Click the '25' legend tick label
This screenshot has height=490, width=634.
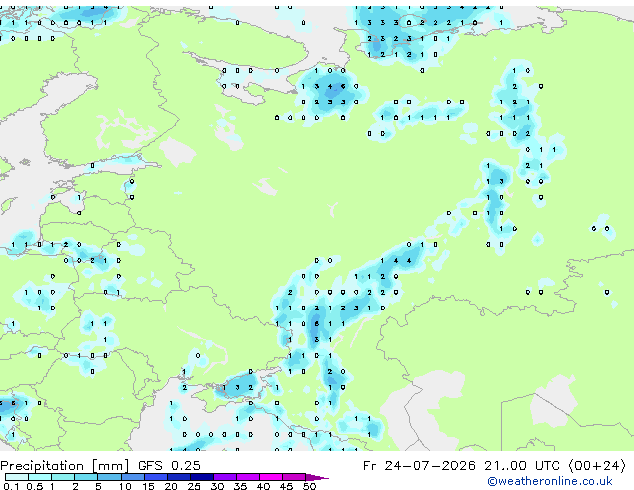(194, 486)
